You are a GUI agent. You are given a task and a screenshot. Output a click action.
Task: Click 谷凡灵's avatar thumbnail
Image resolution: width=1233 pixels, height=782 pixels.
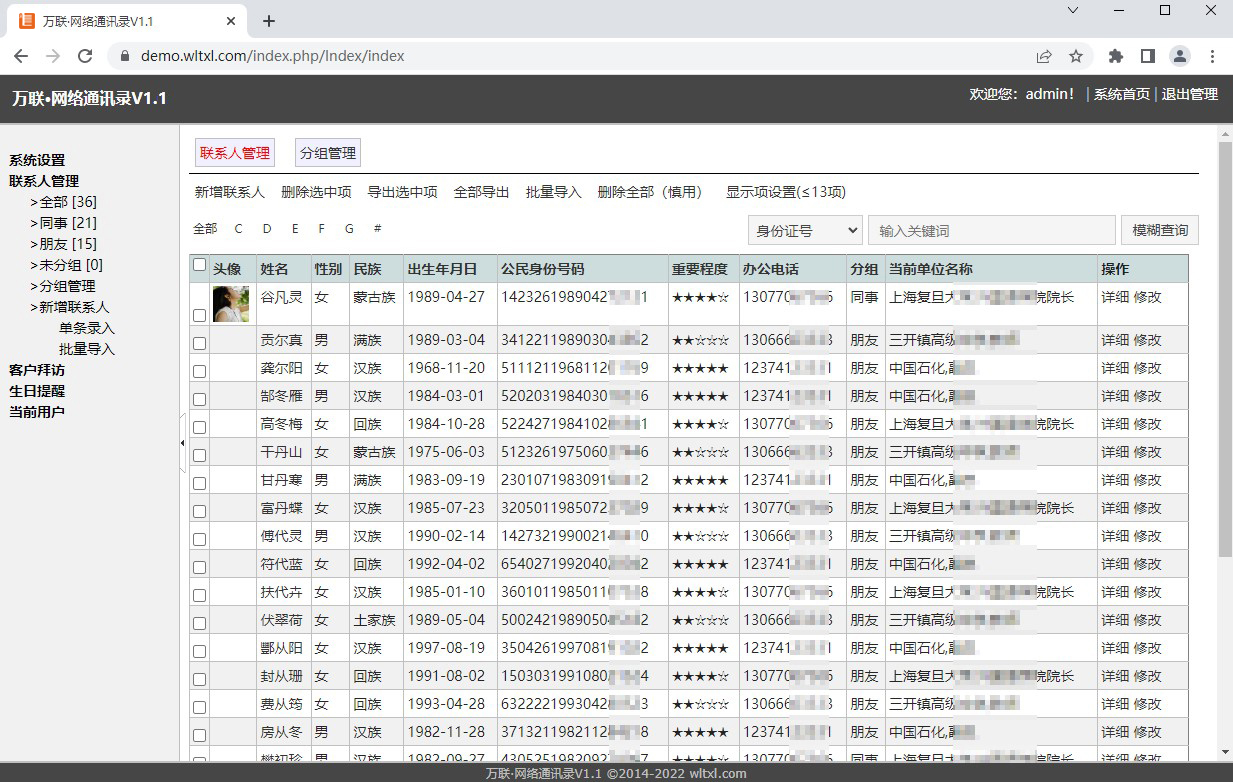(x=231, y=303)
